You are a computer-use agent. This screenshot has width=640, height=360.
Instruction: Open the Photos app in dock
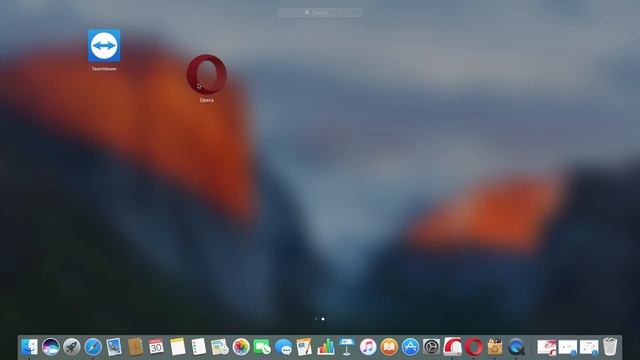(241, 347)
